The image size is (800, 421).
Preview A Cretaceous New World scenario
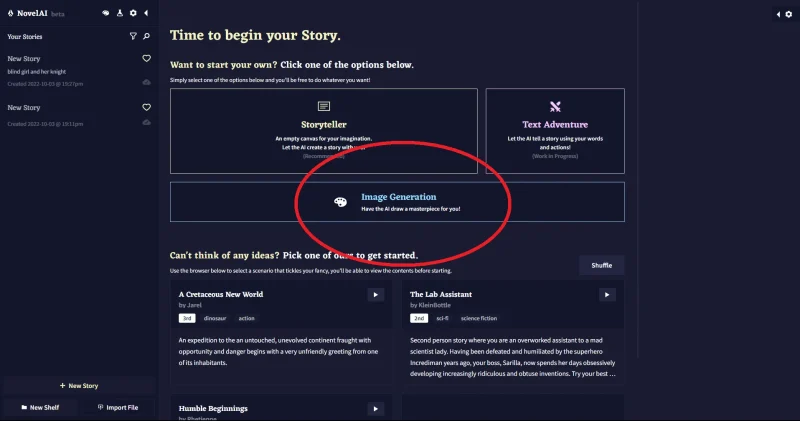pyautogui.click(x=376, y=294)
